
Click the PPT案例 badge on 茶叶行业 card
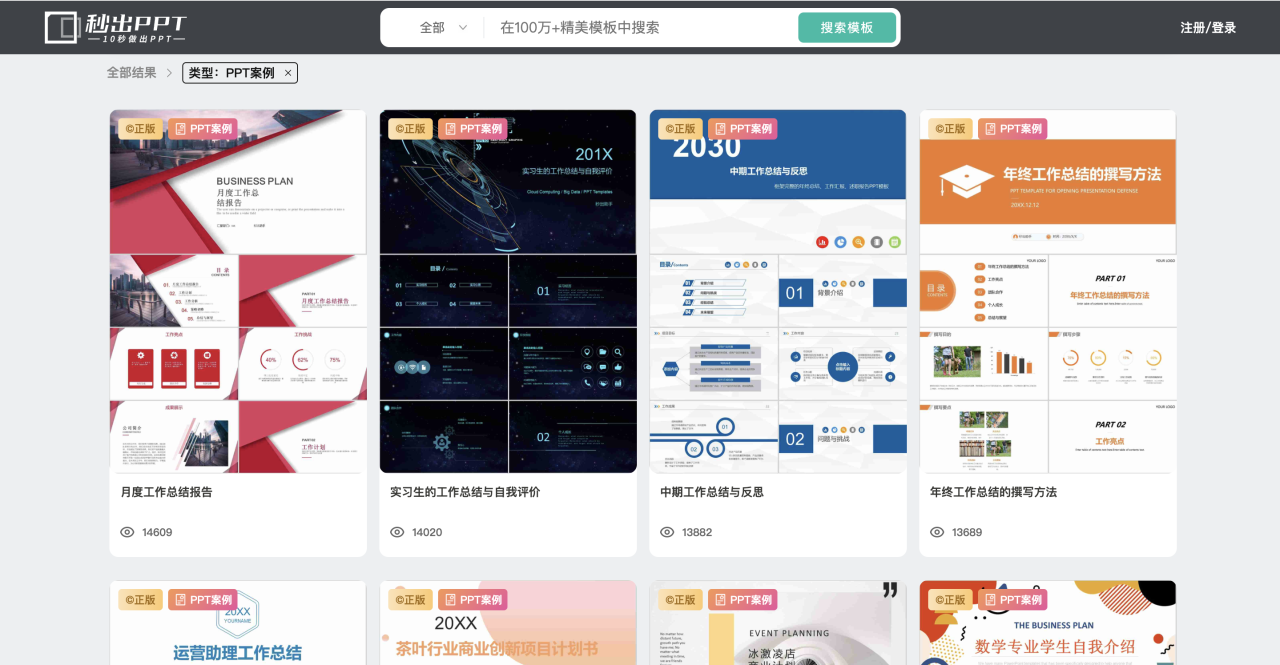[473, 600]
